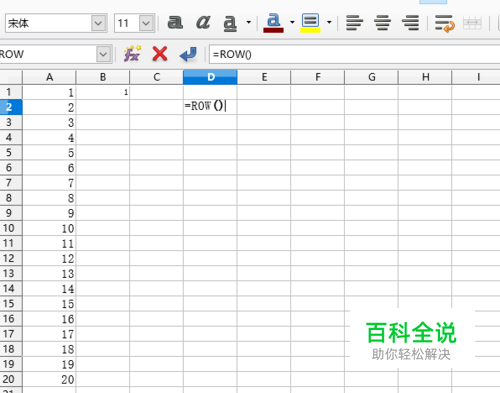Apply dark red font color
Screen dimensions: 500x393
pyautogui.click(x=273, y=23)
